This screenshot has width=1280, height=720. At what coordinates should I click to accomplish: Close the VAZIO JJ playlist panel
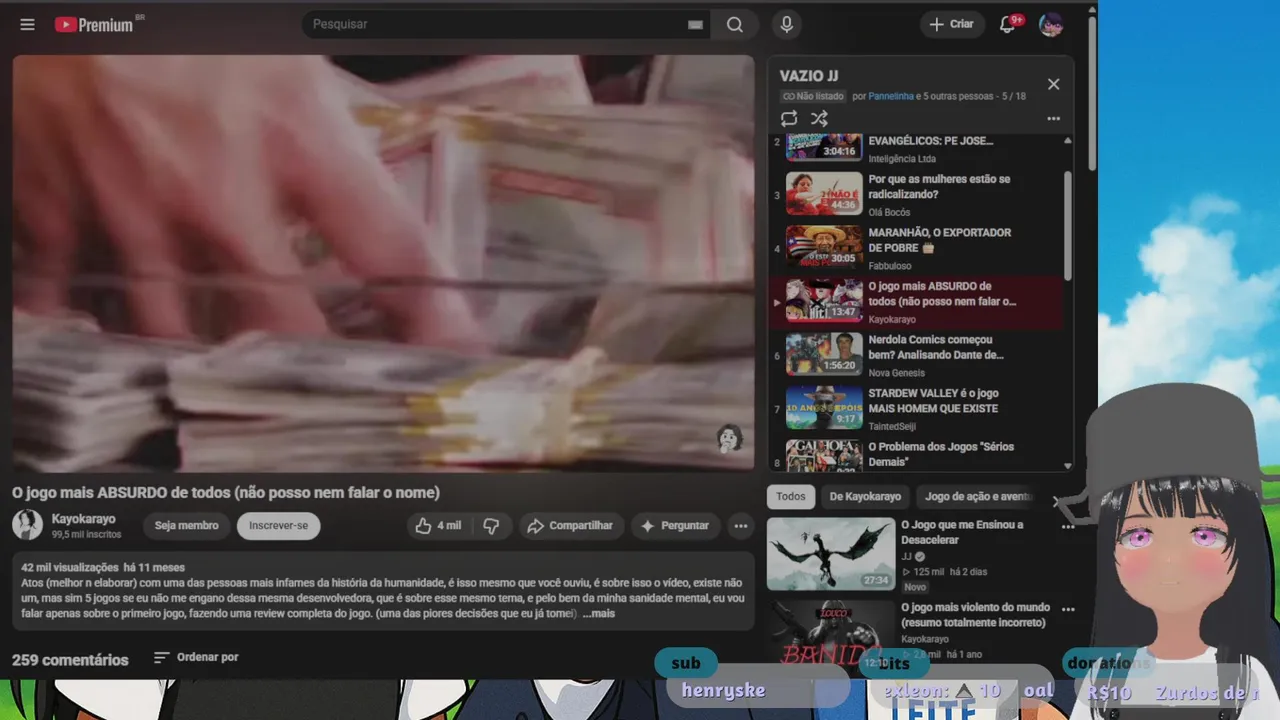pos(1053,84)
